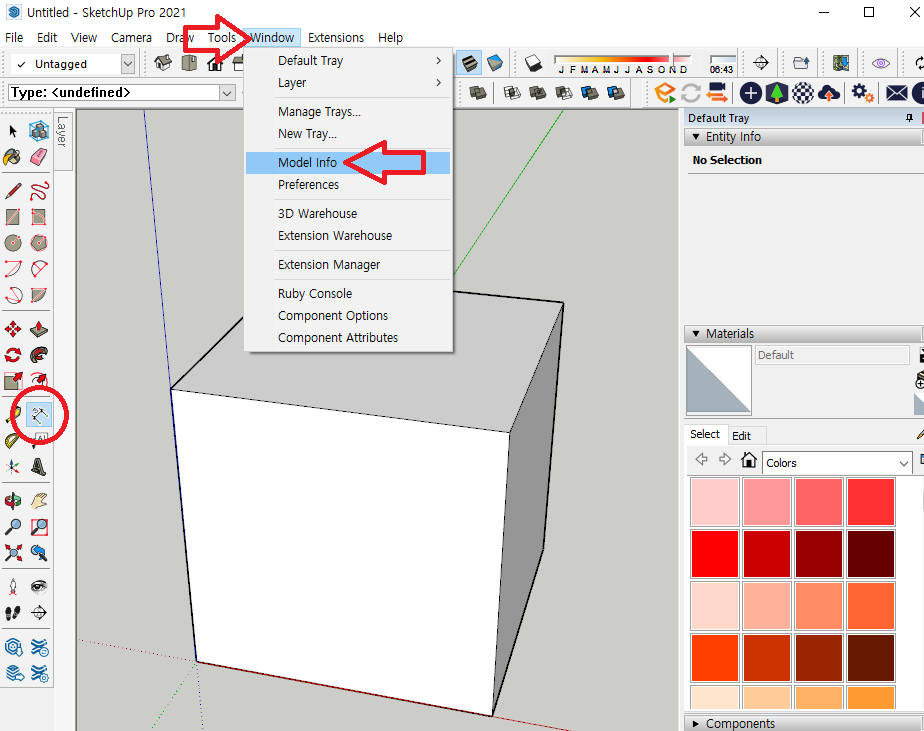The width and height of the screenshot is (924, 731).
Task: Choose the Scale tool
Action: tap(13, 381)
